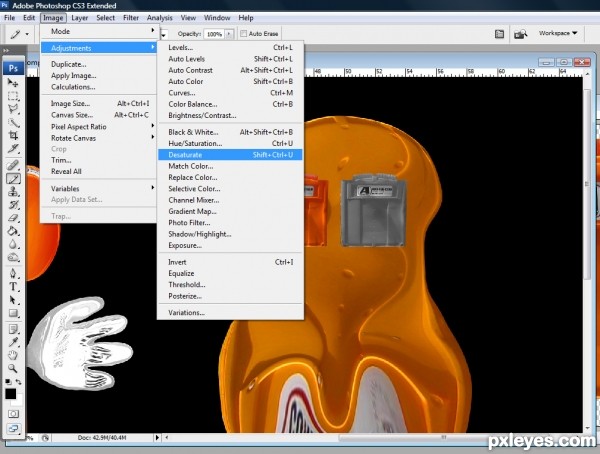Open the foreground color swatch

[x=10, y=394]
